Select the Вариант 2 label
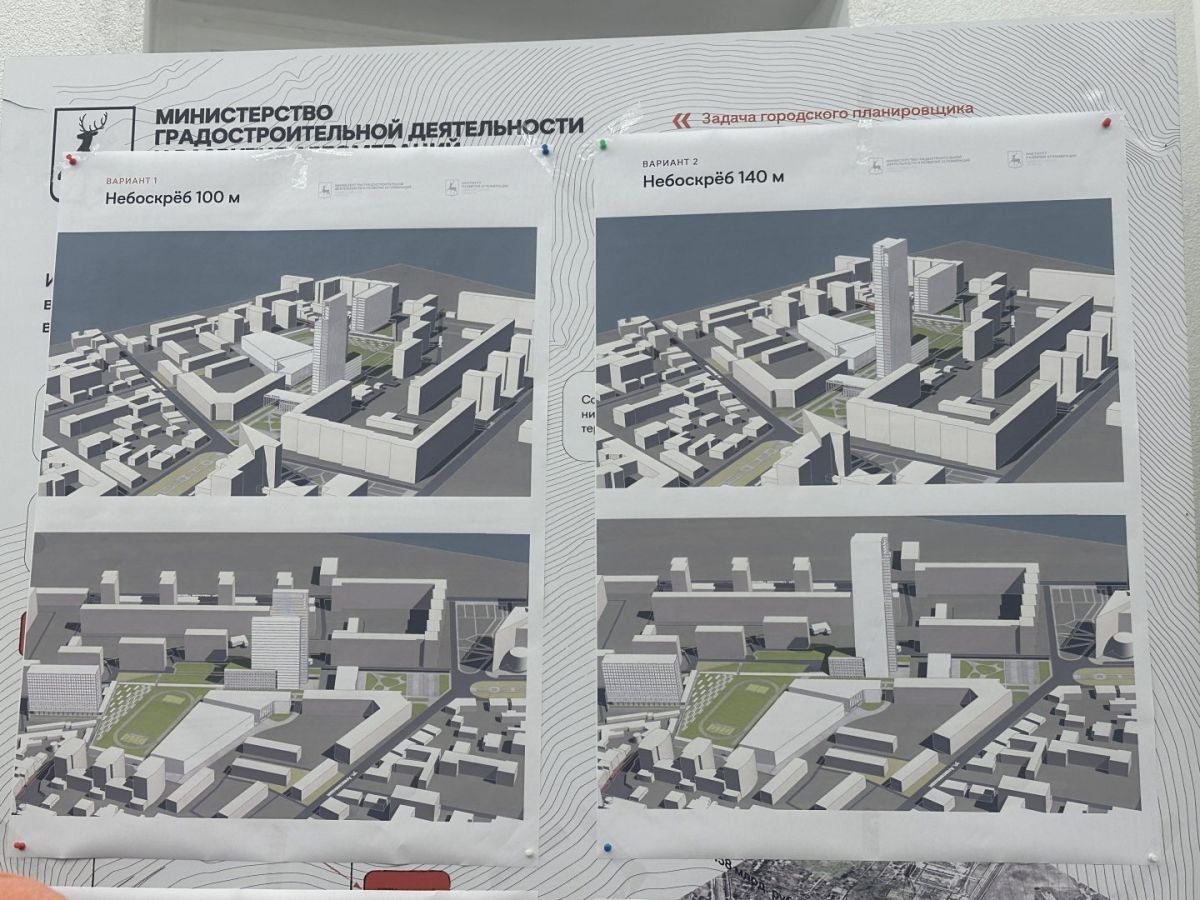This screenshot has width=1200, height=900. coord(666,160)
